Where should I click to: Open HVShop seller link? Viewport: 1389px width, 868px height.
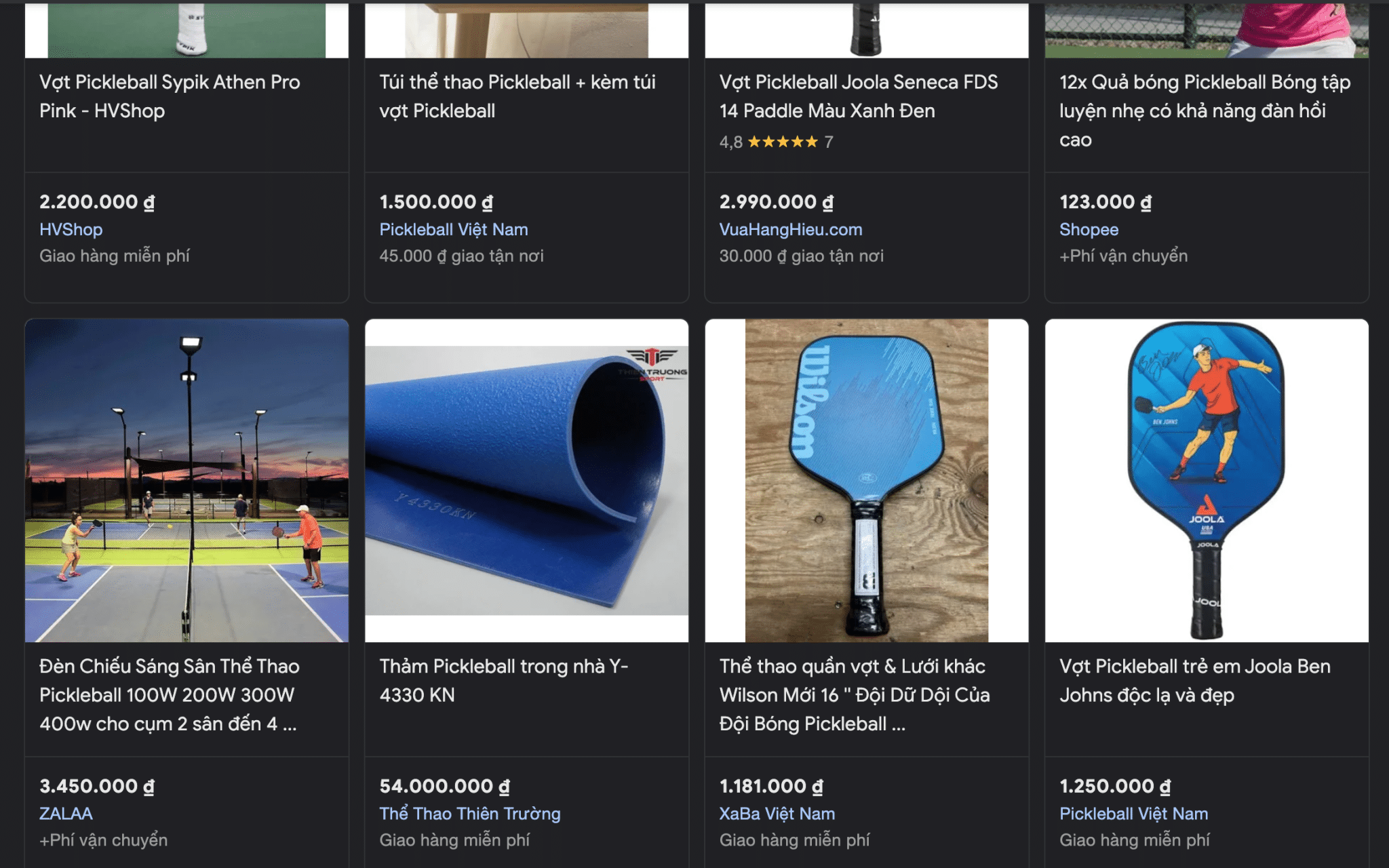(x=71, y=229)
